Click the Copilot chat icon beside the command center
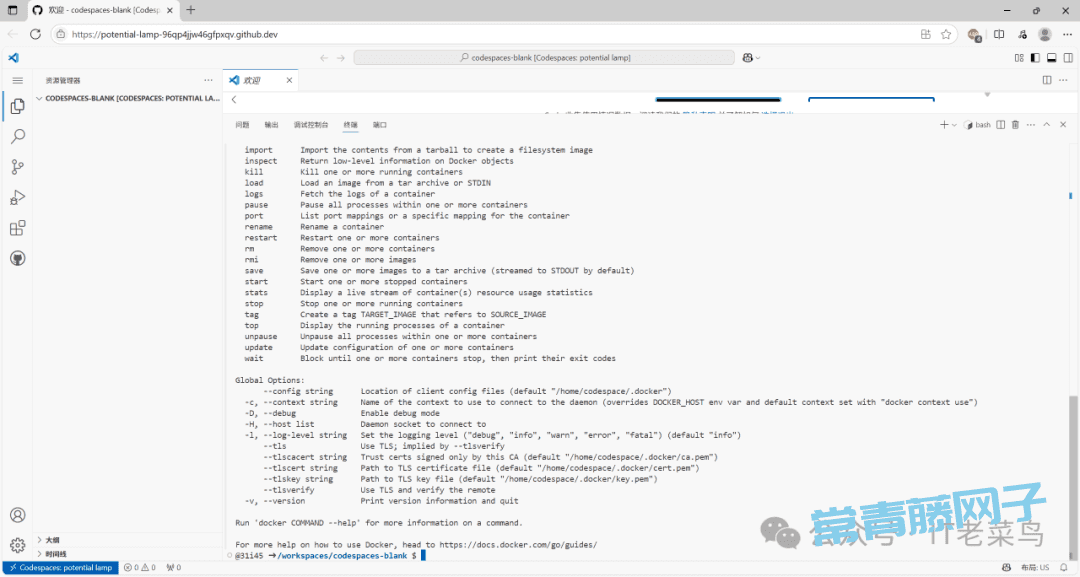The height and width of the screenshot is (577, 1080). click(748, 58)
